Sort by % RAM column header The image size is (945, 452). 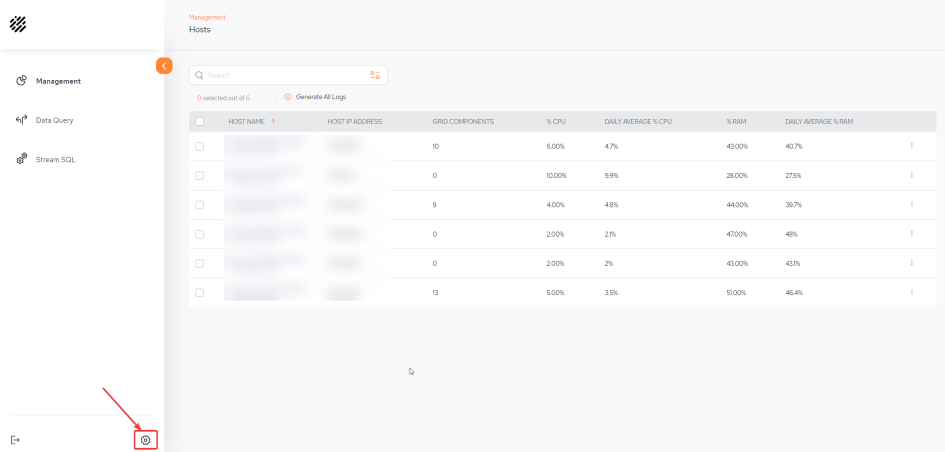tap(736, 122)
